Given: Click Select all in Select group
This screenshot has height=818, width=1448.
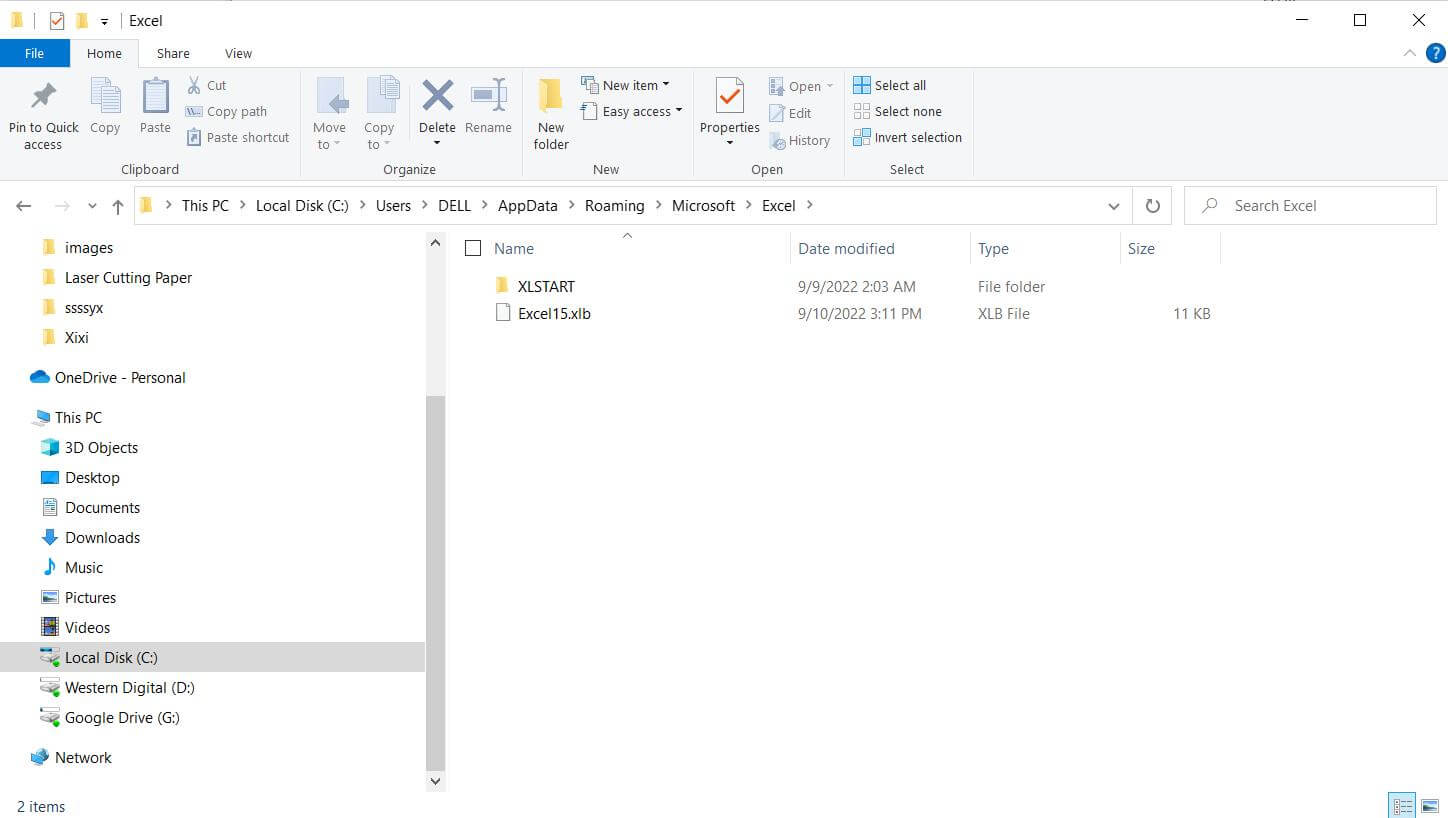Looking at the screenshot, I should (x=889, y=85).
